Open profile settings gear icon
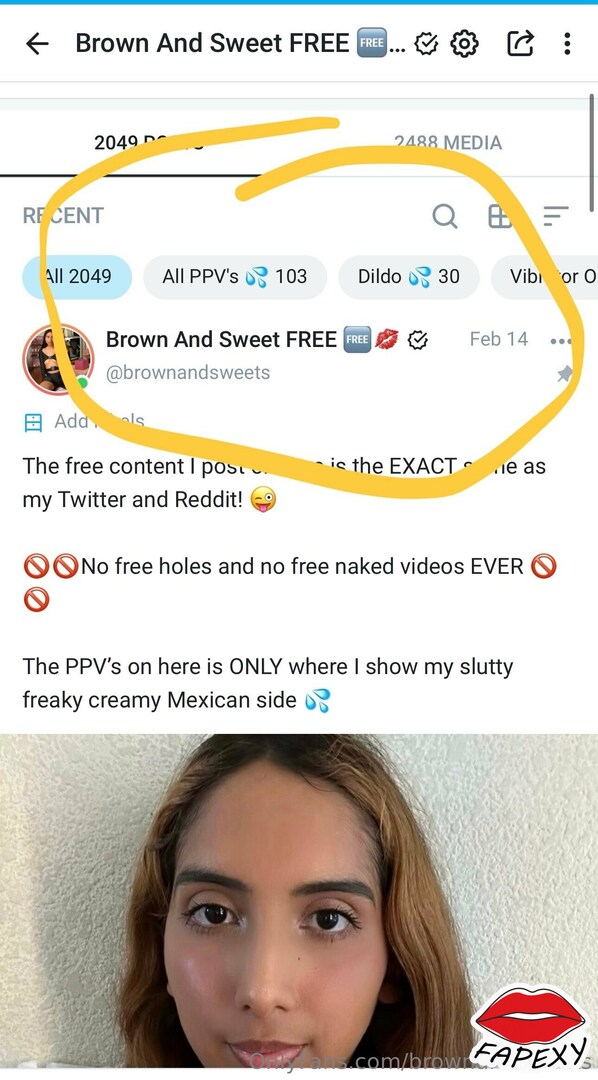The height and width of the screenshot is (1080, 598). (464, 44)
